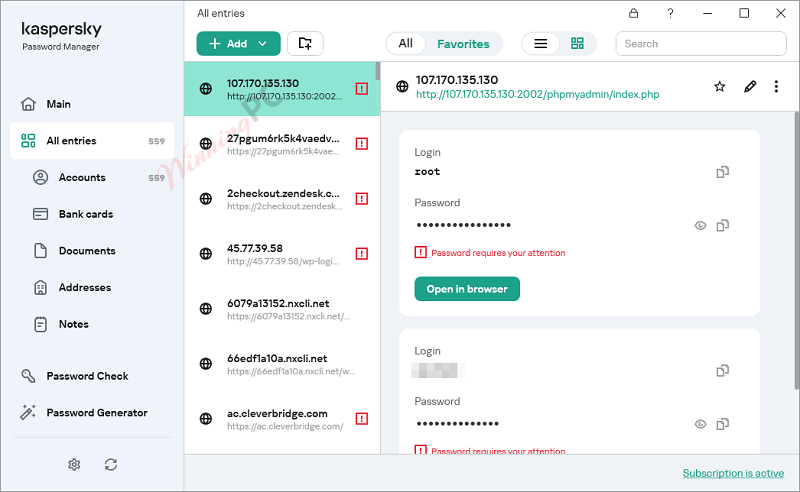The width and height of the screenshot is (800, 492).
Task: Select 66edf1a10a.nxcli.net entry
Action: (x=282, y=364)
